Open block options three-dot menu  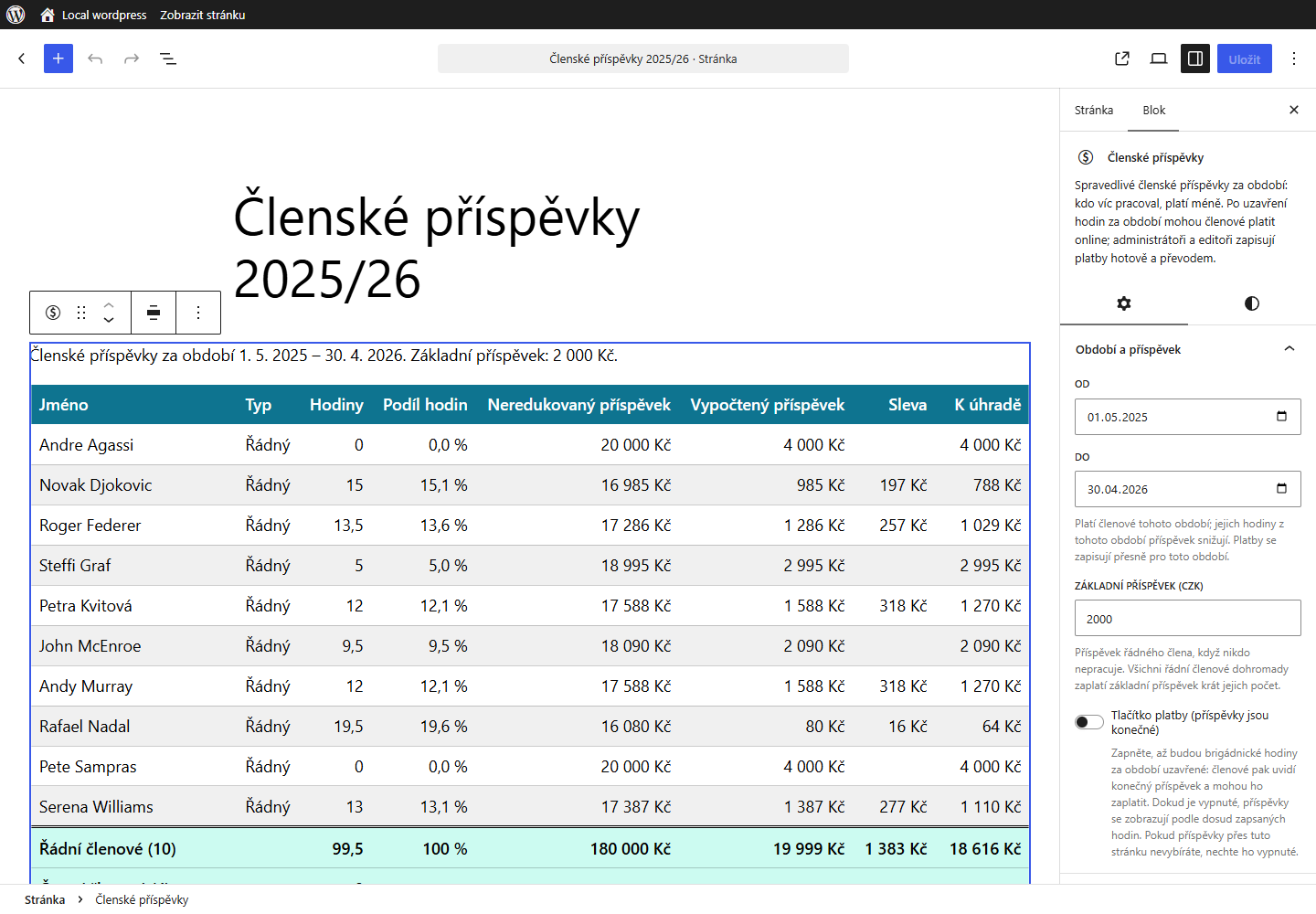(x=198, y=313)
